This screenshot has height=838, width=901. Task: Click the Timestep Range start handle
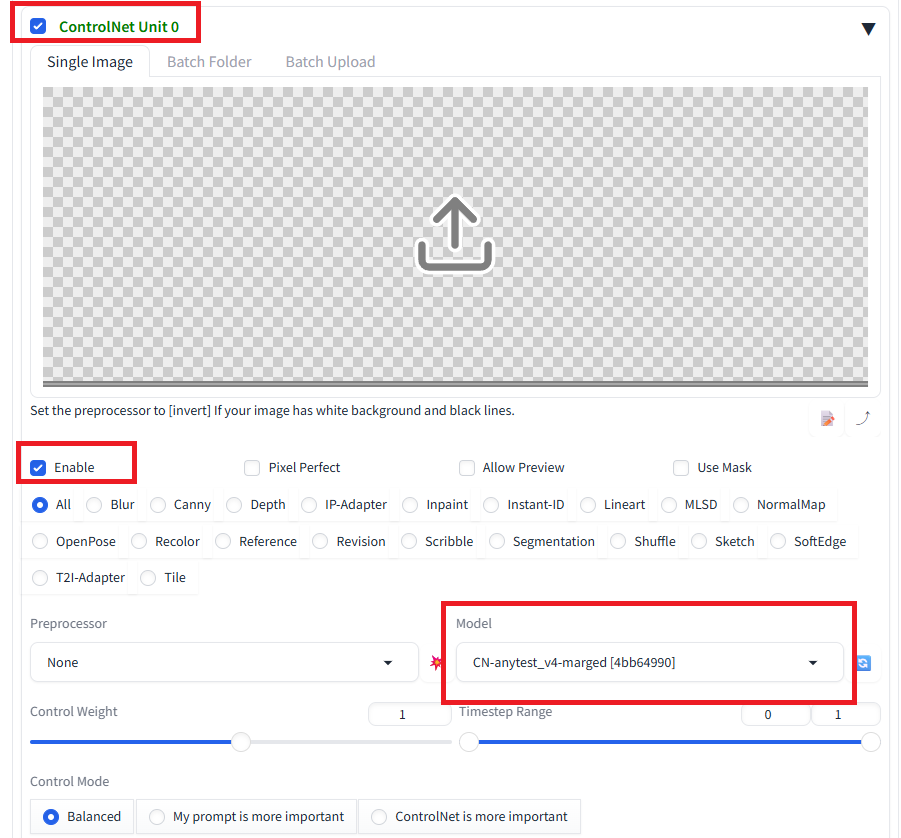click(469, 742)
